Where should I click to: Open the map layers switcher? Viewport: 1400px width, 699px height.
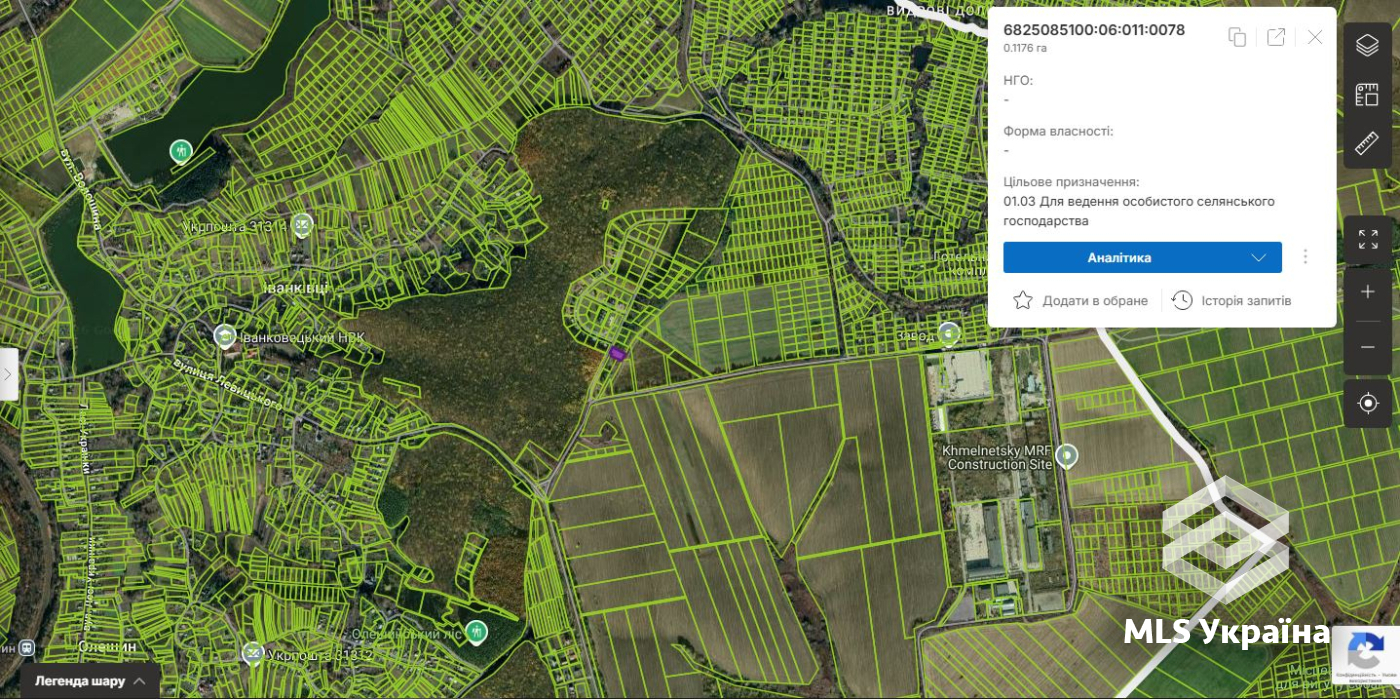pos(1367,46)
